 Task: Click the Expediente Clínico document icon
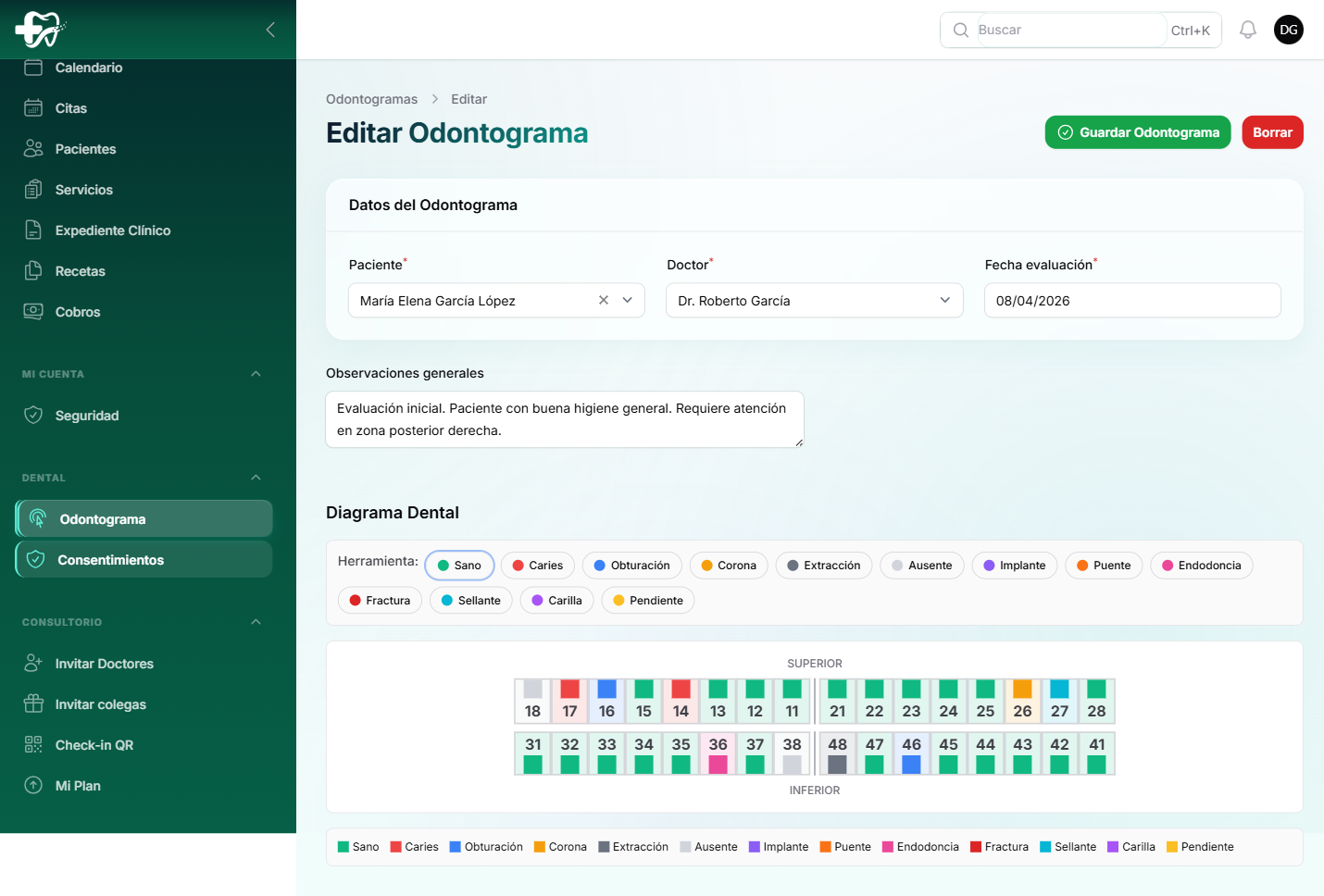pos(33,230)
